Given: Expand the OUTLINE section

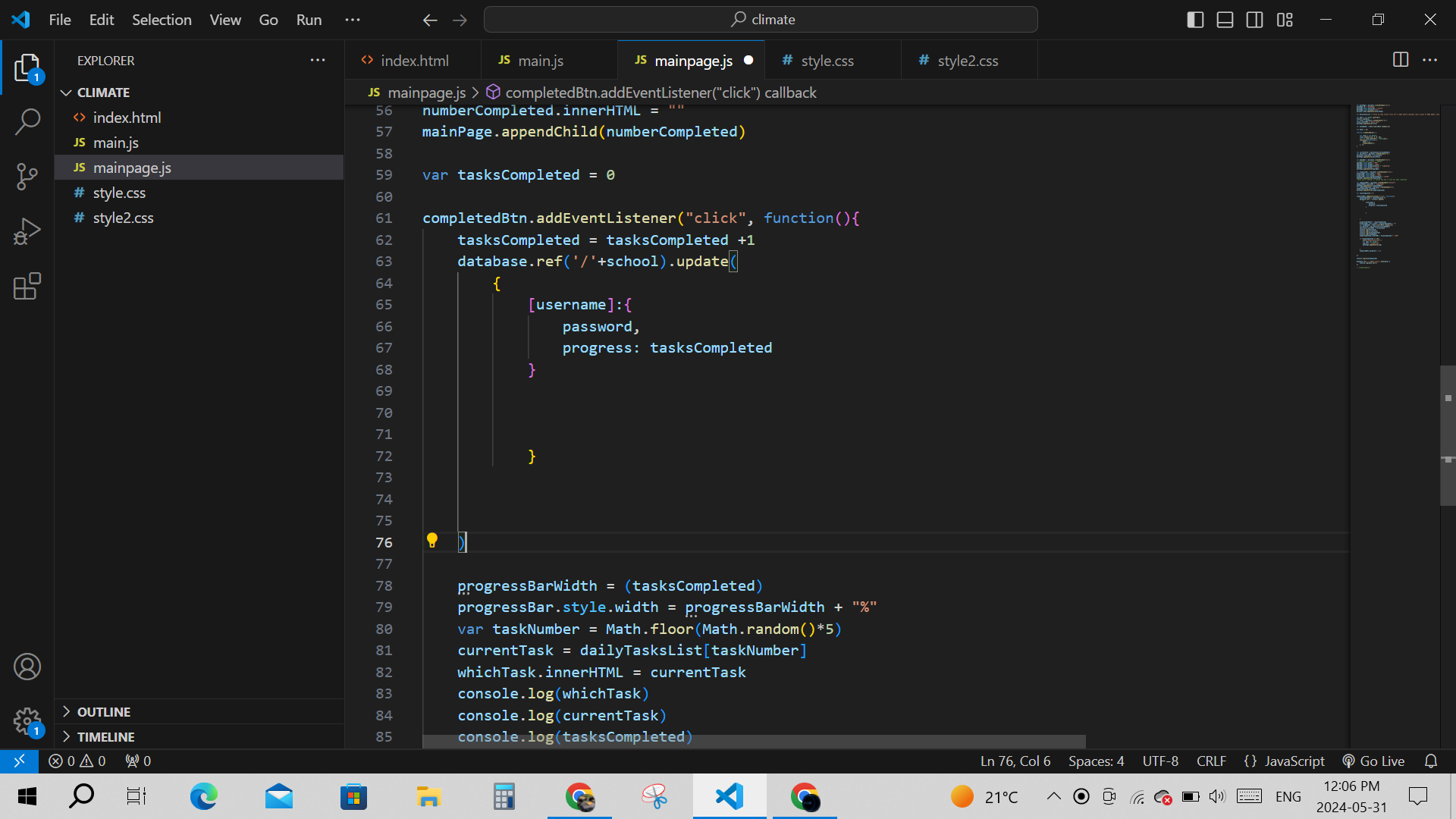Looking at the screenshot, I should click(x=104, y=711).
